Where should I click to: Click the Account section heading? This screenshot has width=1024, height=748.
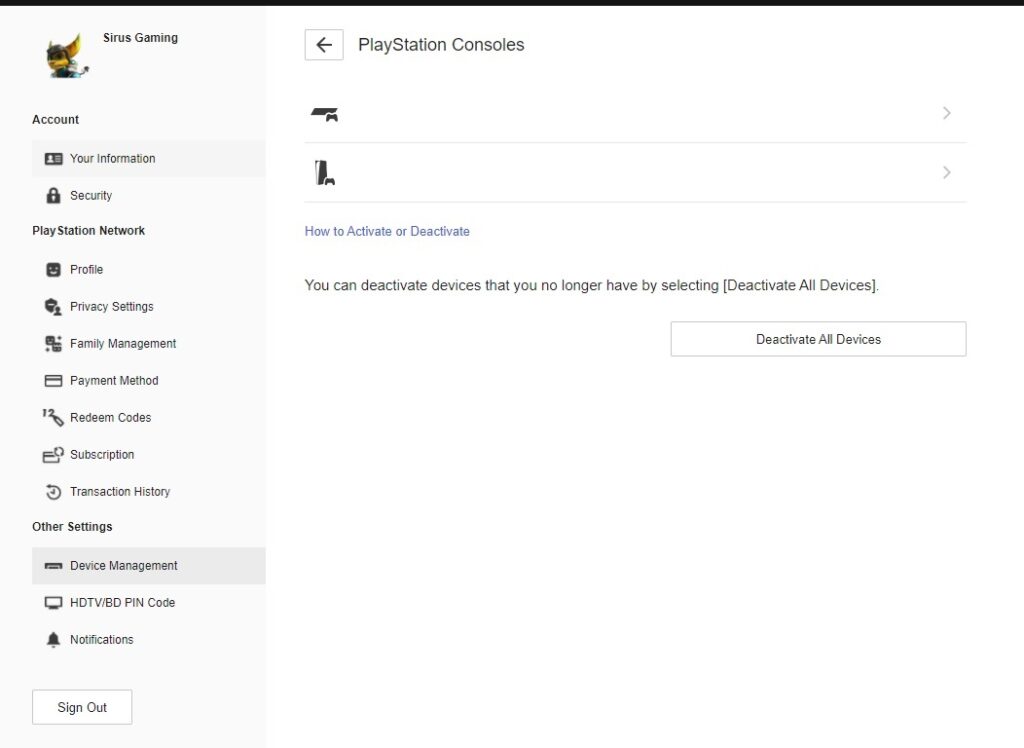pos(56,120)
